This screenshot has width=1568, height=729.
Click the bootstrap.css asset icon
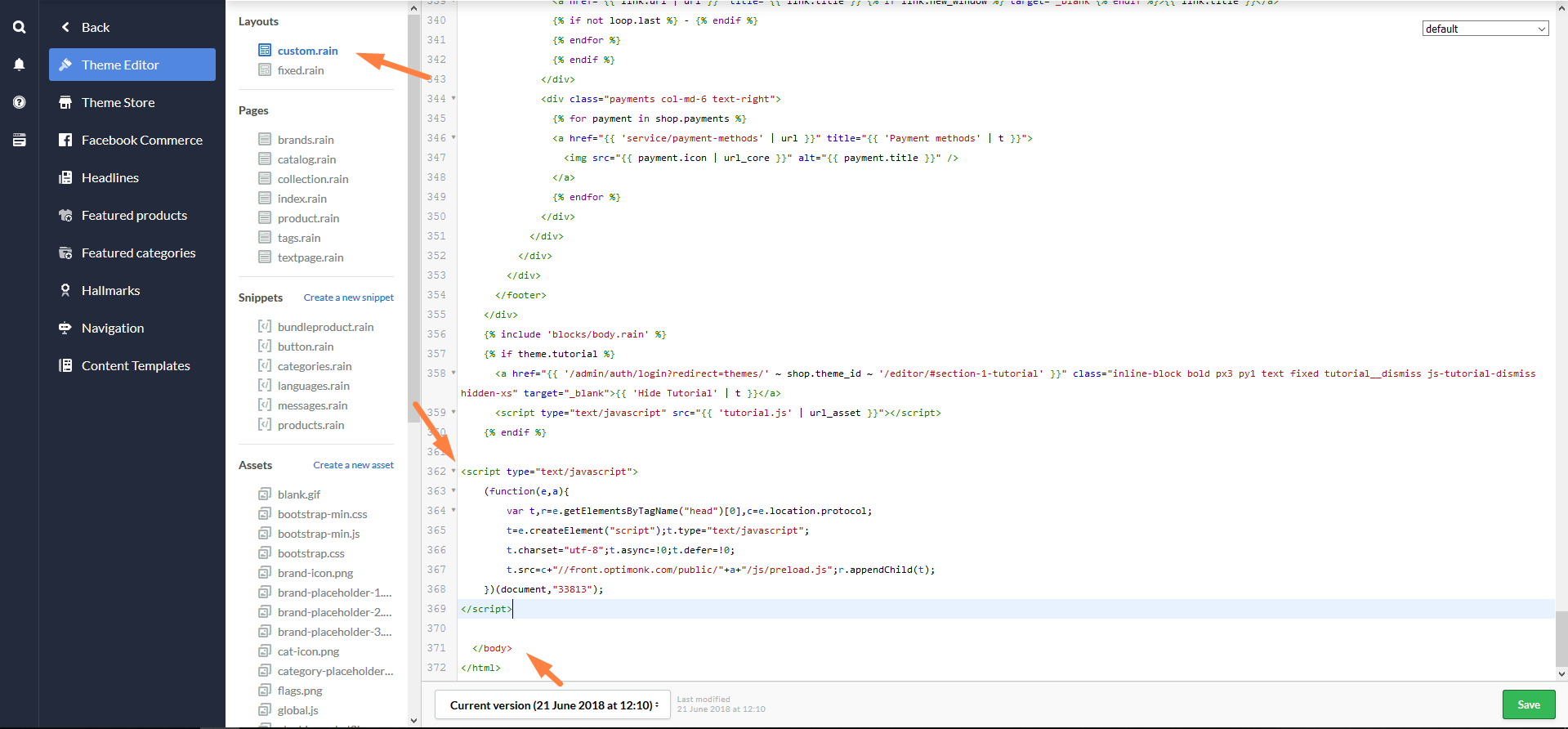coord(265,552)
